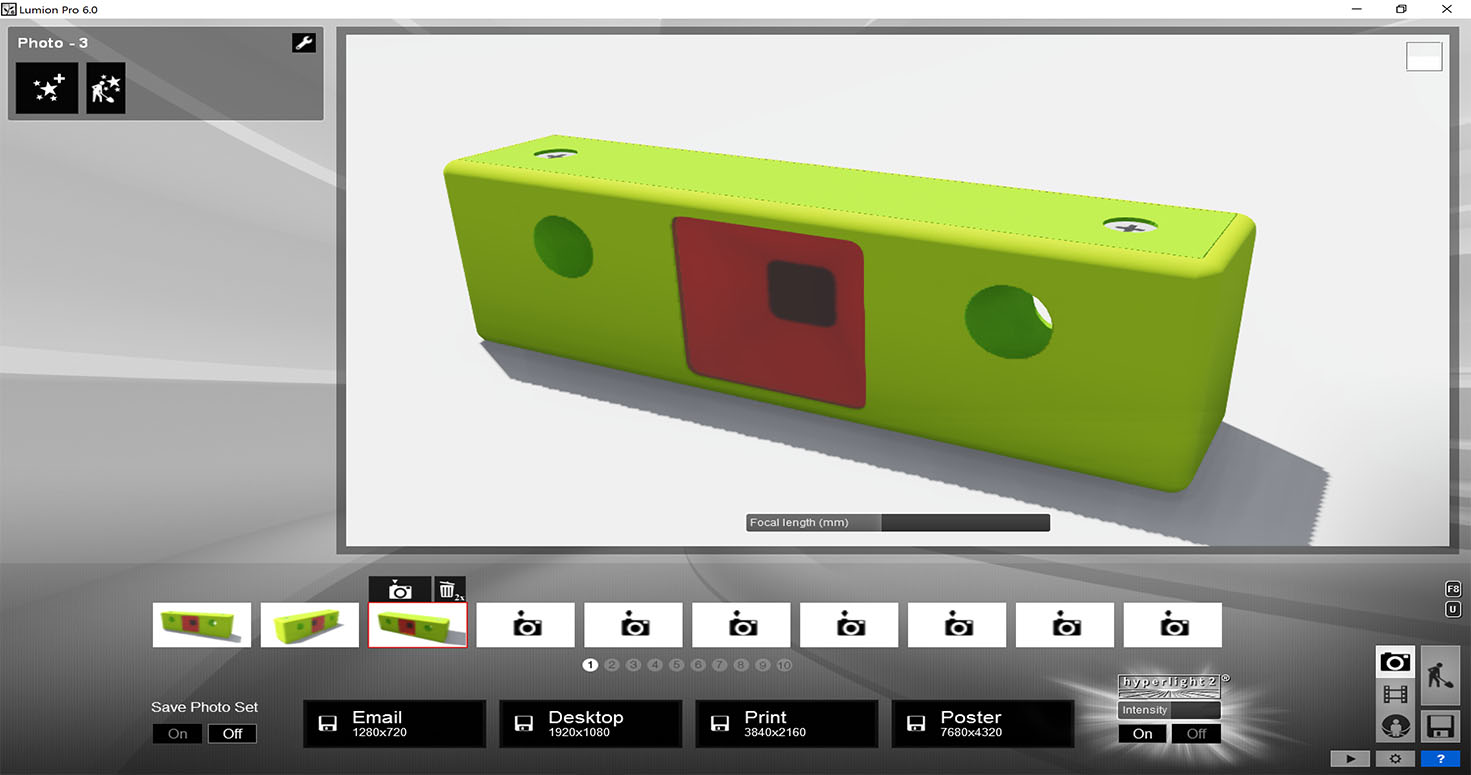Screen dimensions: 1471x775
Task: Go to photo set page 2
Action: coord(612,665)
